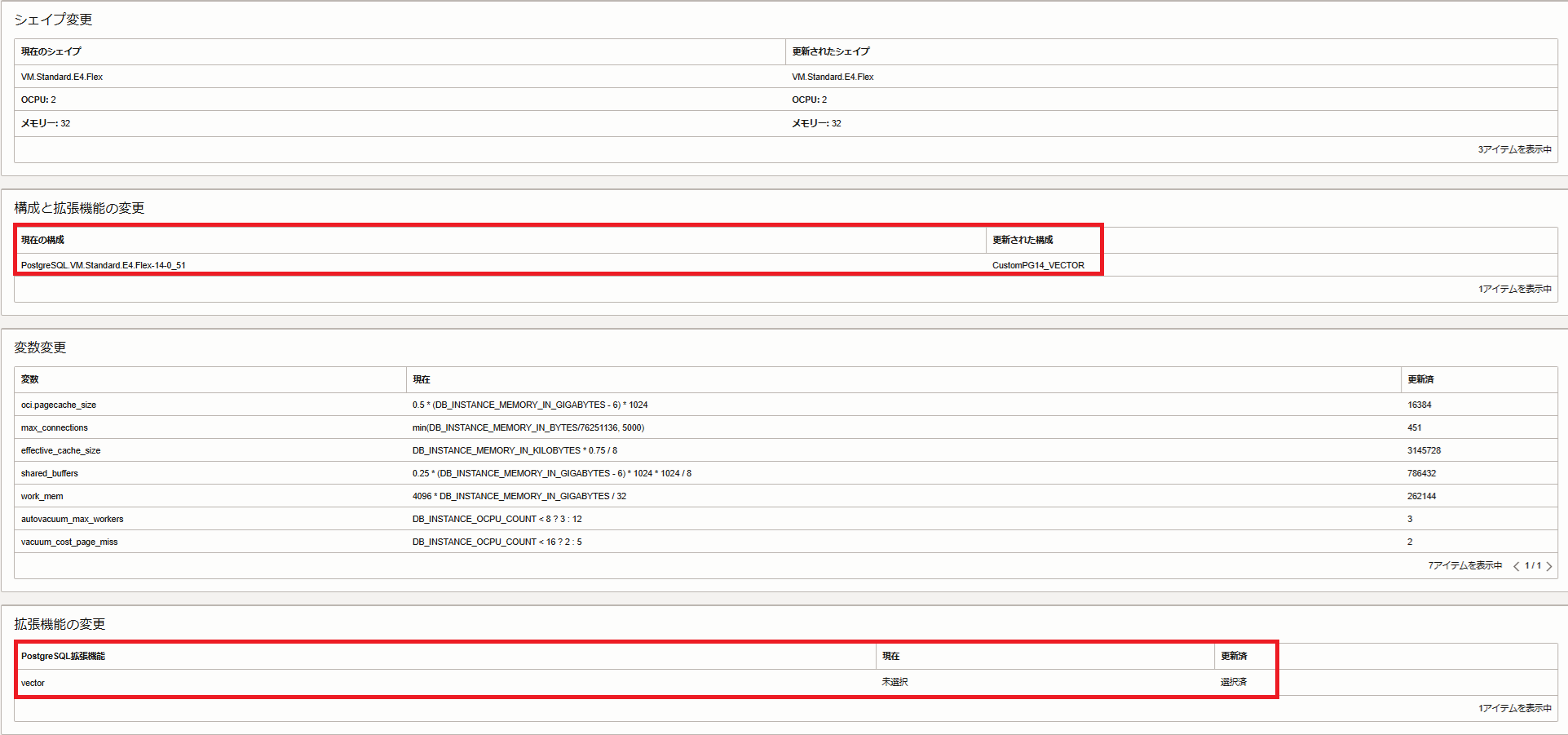Select the effective_cache_size variable name
Image resolution: width=1568 pixels, height=735 pixels.
click(61, 450)
